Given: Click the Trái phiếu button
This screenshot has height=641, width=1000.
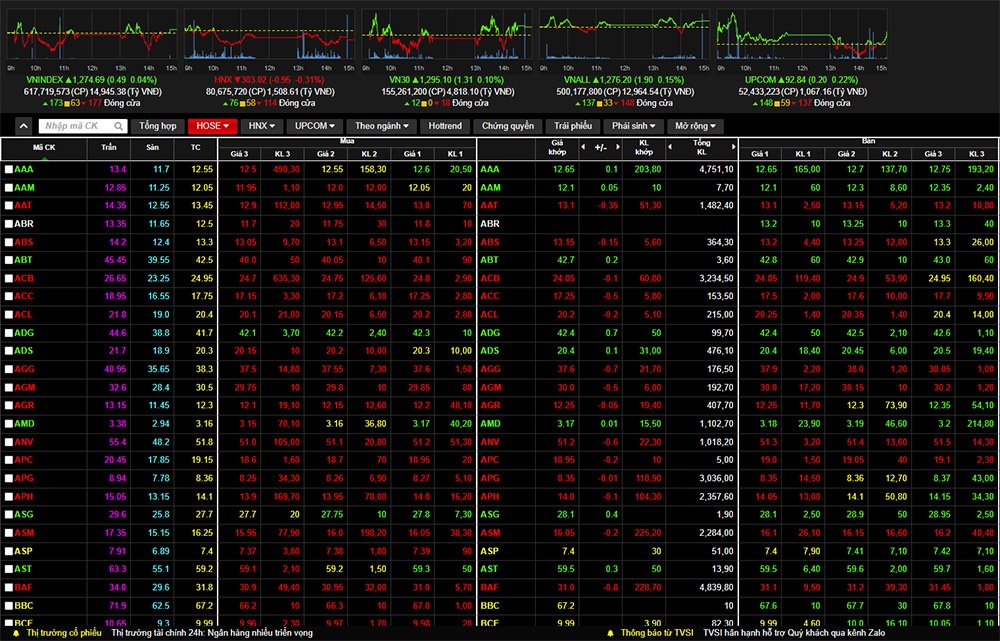Looking at the screenshot, I should [x=574, y=126].
